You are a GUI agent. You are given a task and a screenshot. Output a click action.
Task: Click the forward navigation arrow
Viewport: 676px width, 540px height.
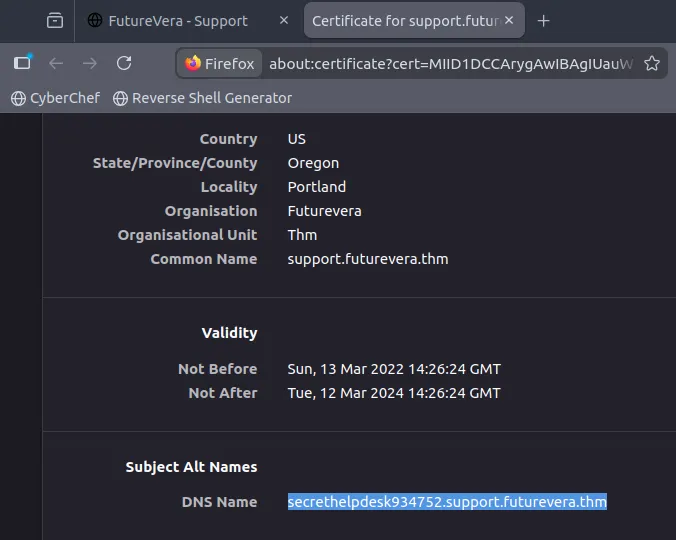click(90, 63)
